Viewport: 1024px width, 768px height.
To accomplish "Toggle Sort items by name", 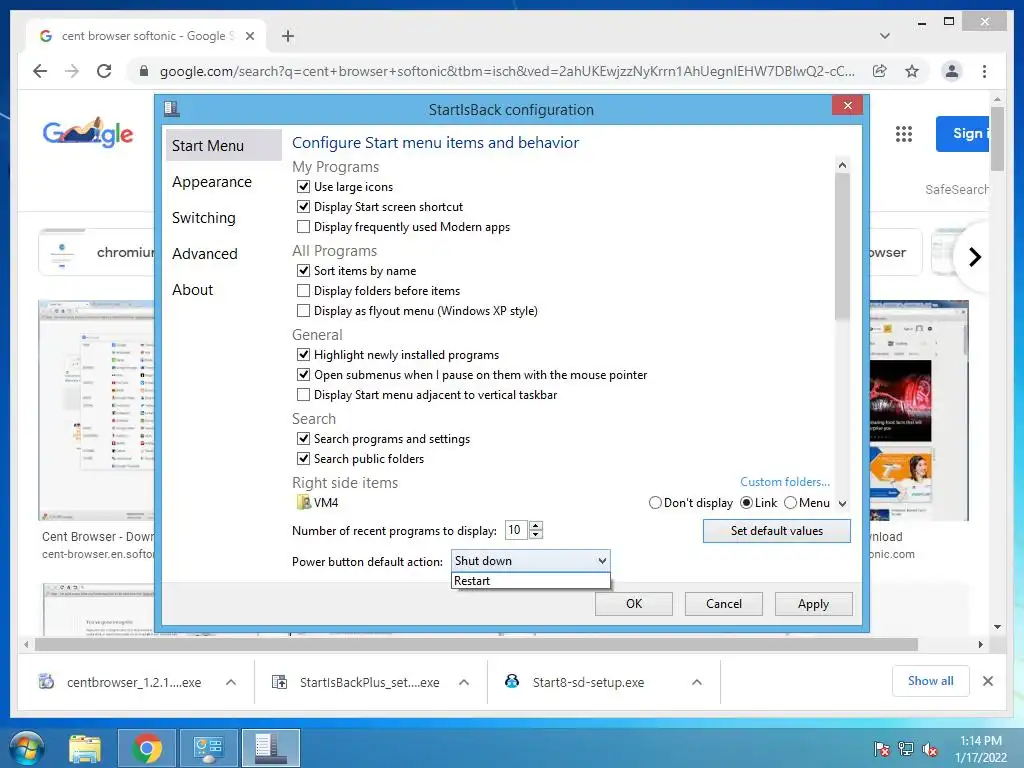I will coord(303,271).
